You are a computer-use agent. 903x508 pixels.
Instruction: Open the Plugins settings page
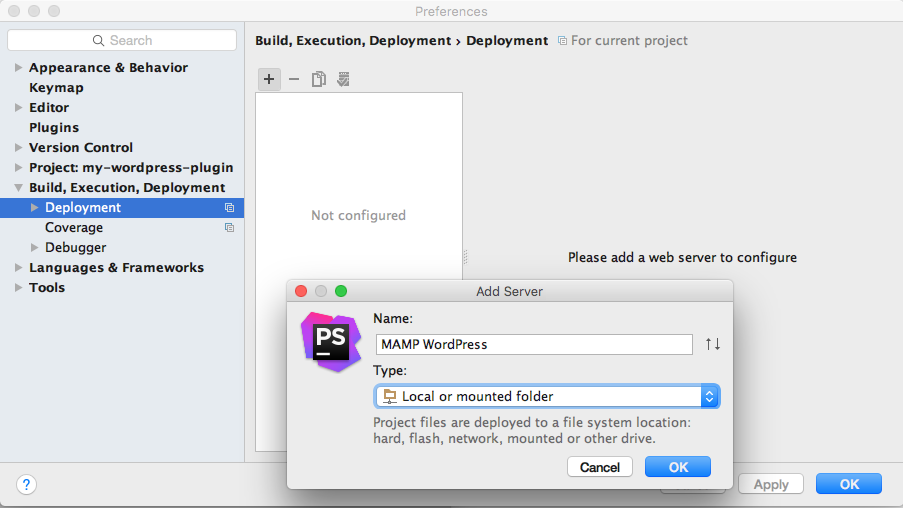pyautogui.click(x=54, y=127)
